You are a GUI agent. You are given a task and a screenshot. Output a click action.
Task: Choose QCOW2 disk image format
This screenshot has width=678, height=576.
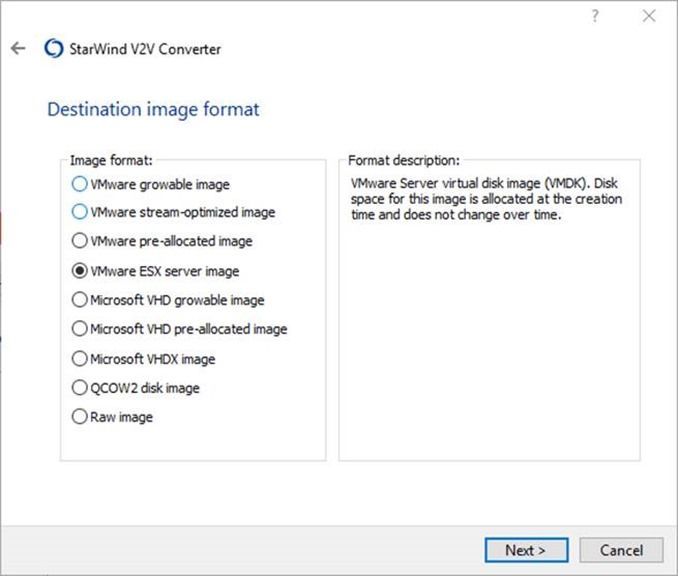(135, 387)
